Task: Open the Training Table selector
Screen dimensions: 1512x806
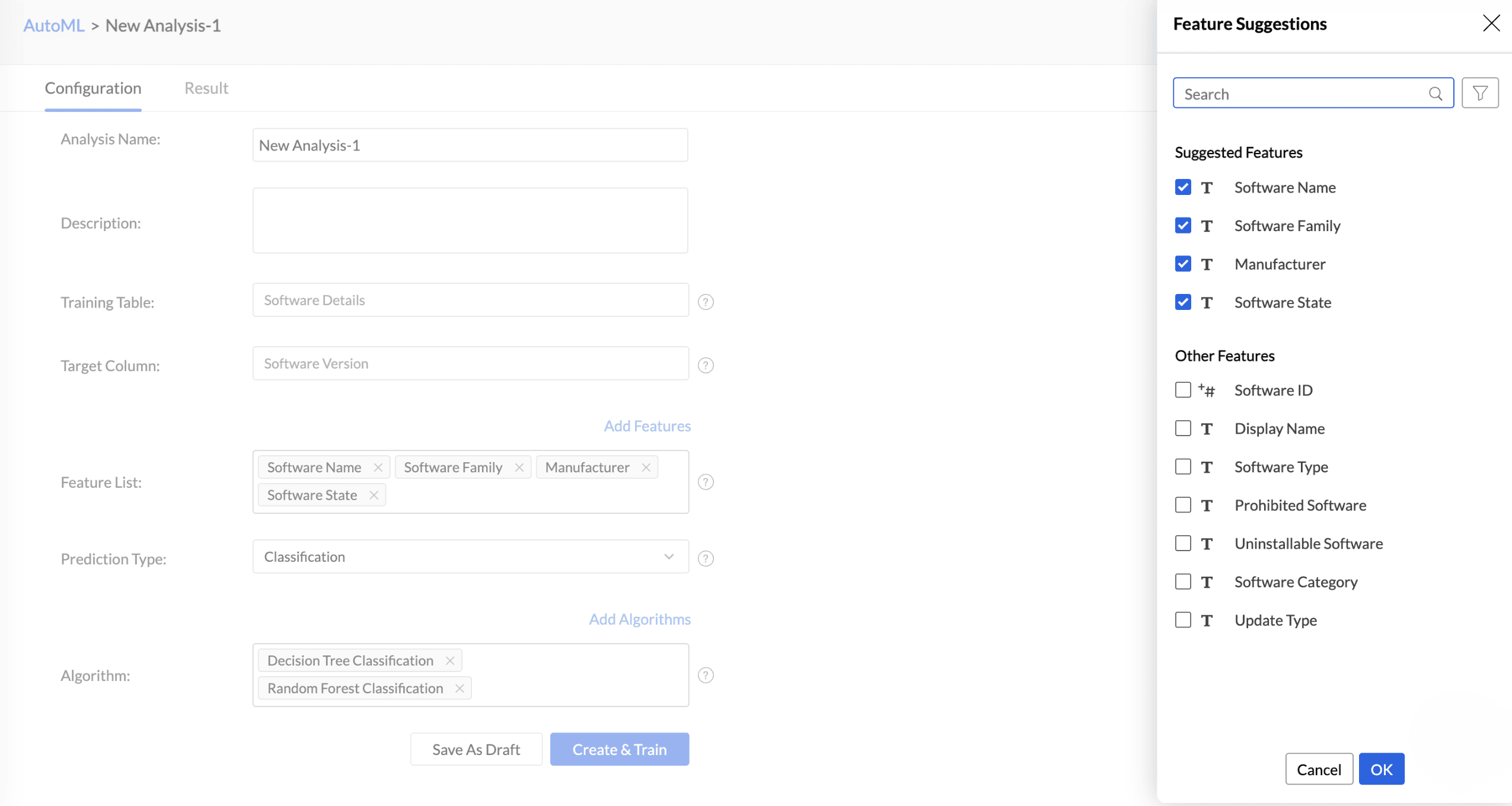Action: click(470, 300)
